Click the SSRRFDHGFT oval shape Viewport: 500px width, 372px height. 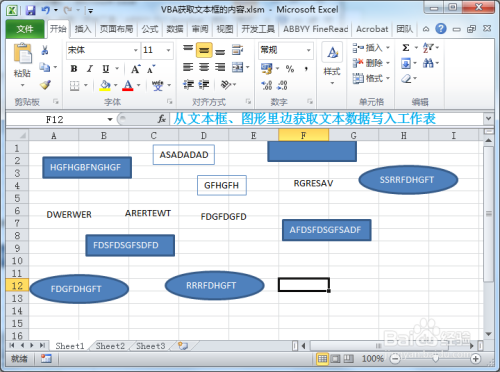coord(408,180)
